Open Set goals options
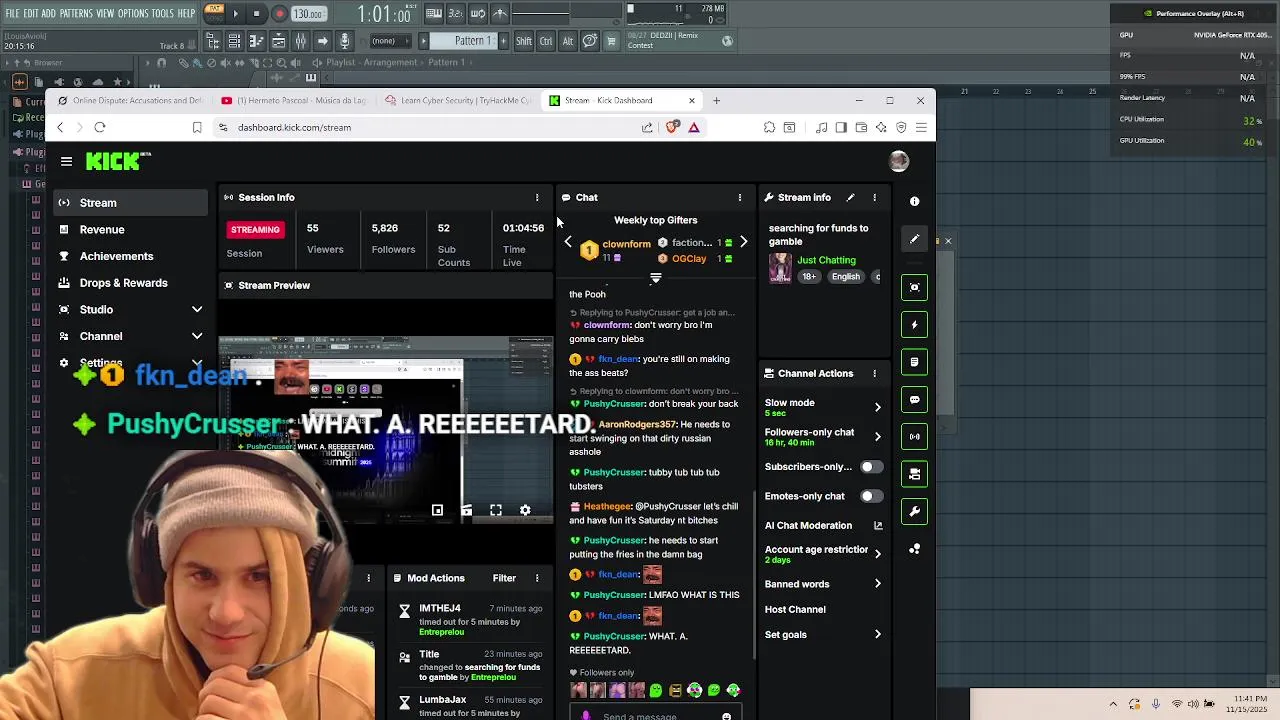This screenshot has width=1280, height=720. [823, 634]
